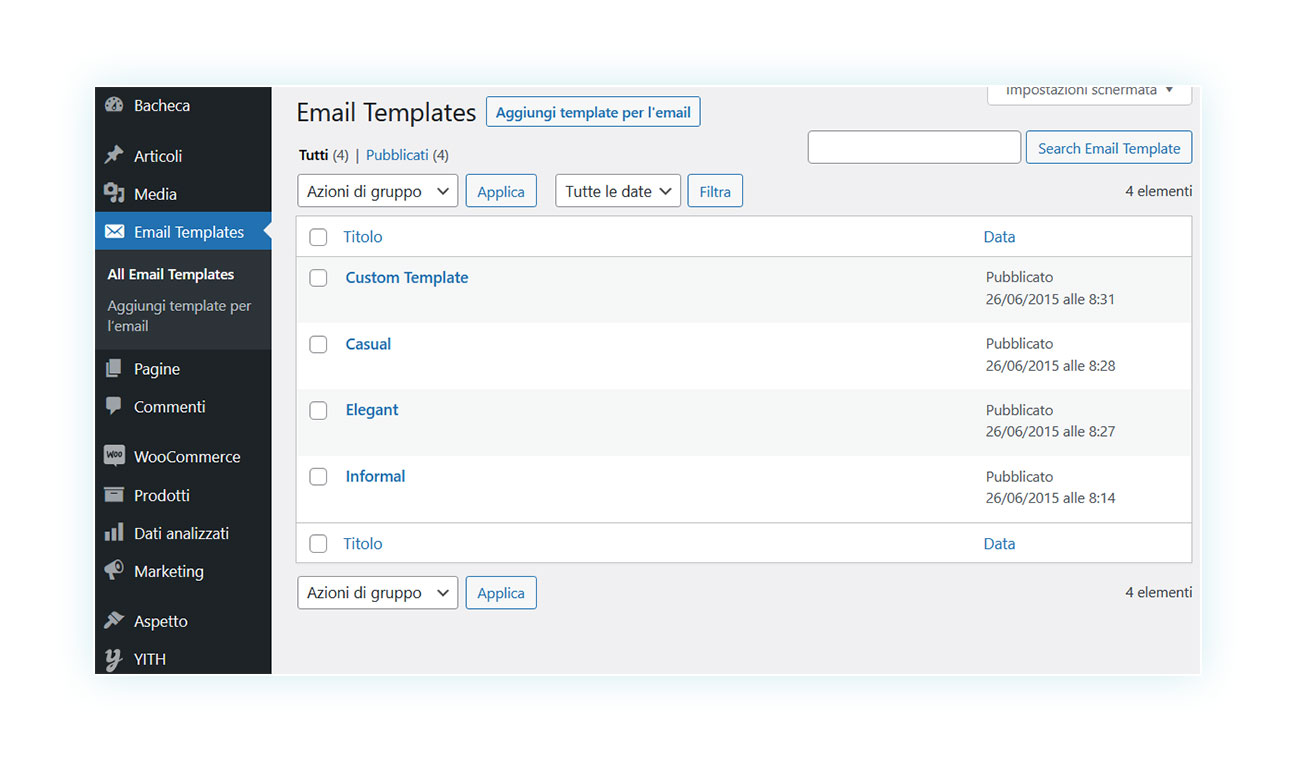Open Elegant template link

pyautogui.click(x=372, y=410)
